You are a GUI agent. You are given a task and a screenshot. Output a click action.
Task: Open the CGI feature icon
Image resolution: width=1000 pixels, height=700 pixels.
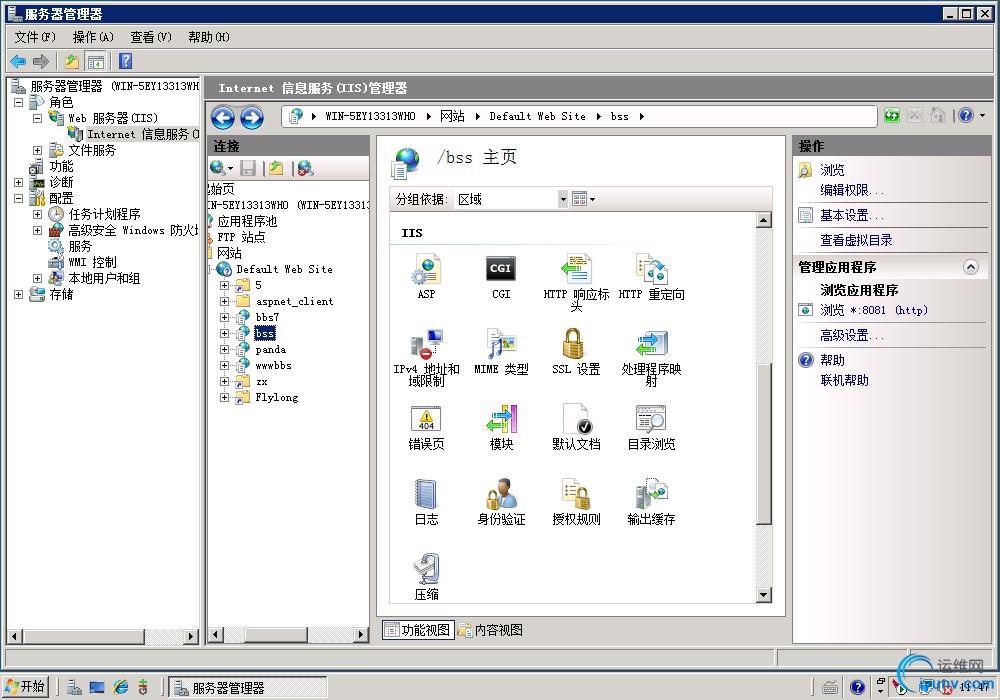501,276
